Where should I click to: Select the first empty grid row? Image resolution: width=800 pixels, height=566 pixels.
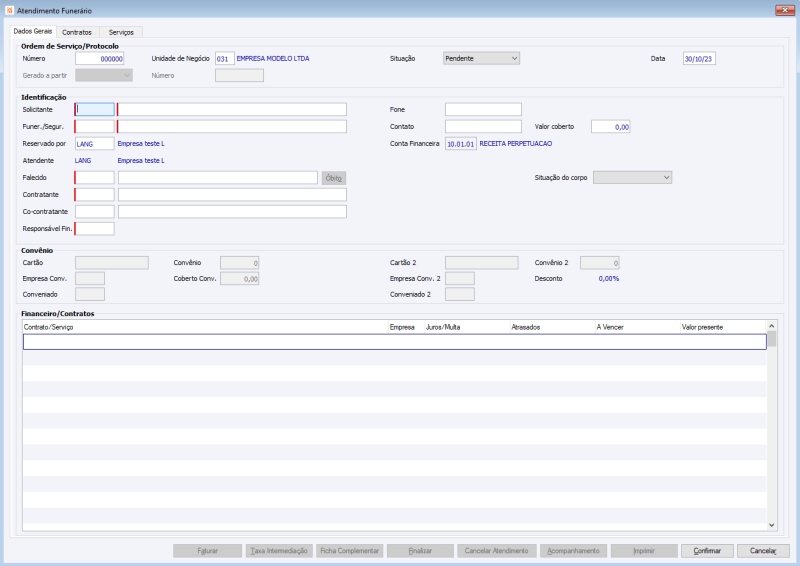pos(394,342)
